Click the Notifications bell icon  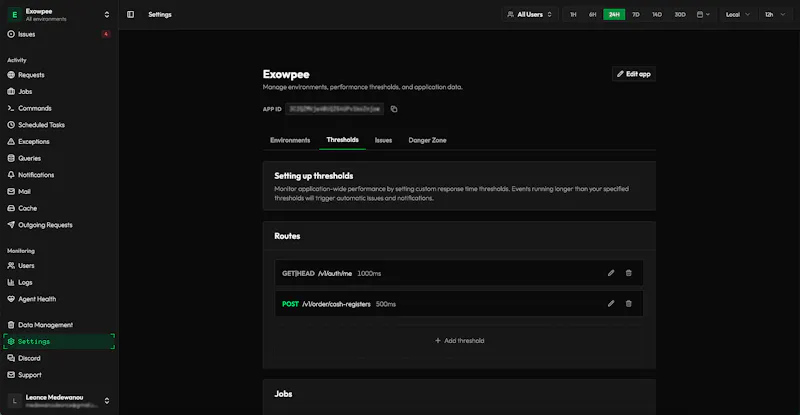11,175
